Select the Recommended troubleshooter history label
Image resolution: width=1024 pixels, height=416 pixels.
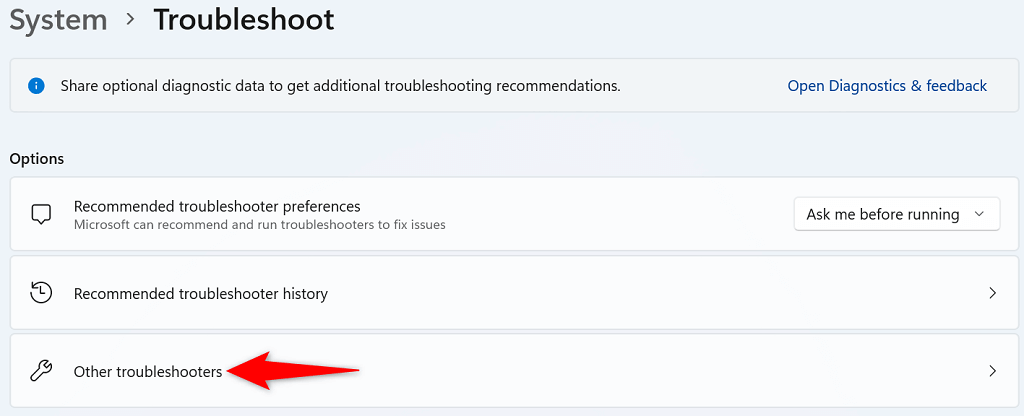click(x=201, y=294)
